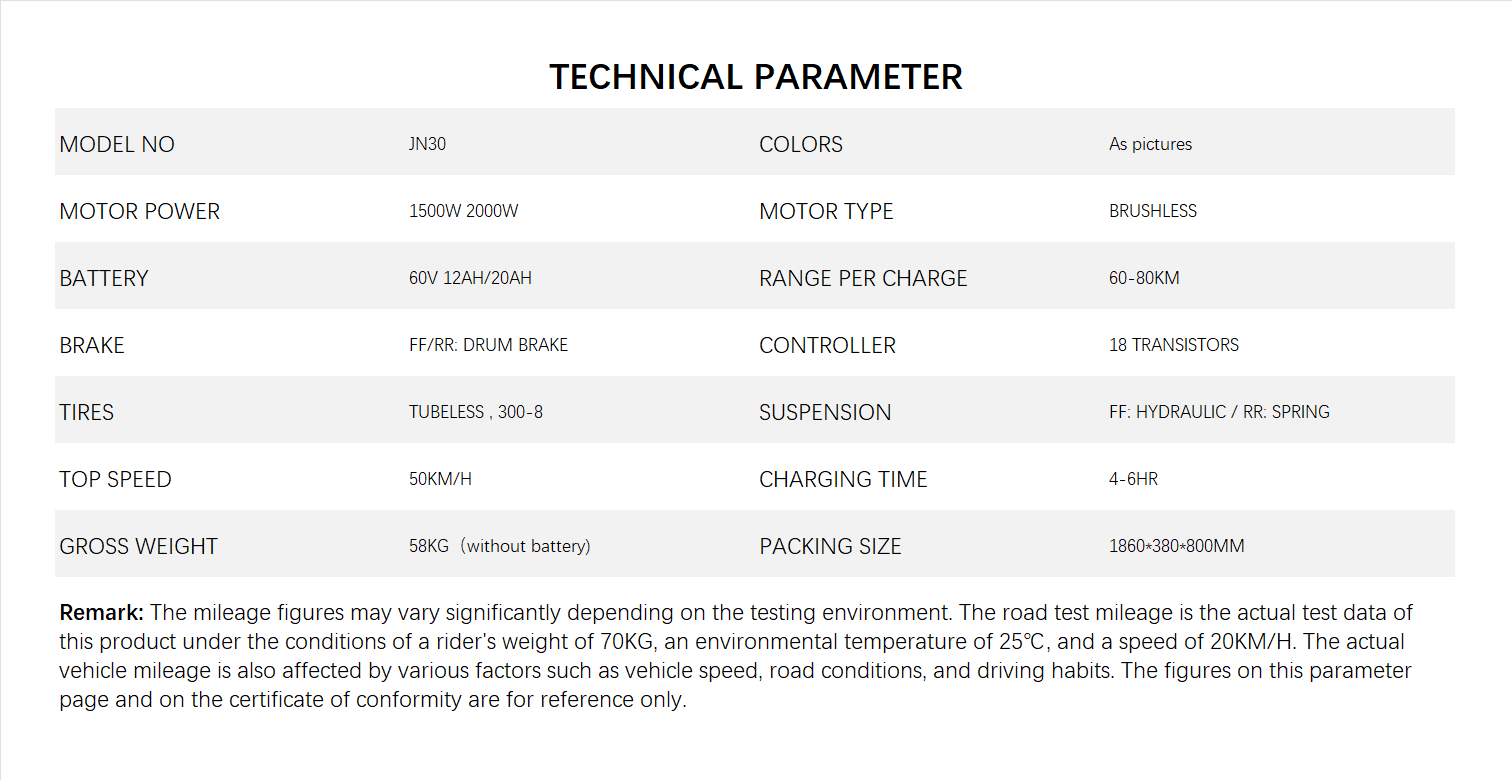The height and width of the screenshot is (780, 1512).
Task: Click the 1860*380*800MM packing size
Action: (x=1176, y=546)
